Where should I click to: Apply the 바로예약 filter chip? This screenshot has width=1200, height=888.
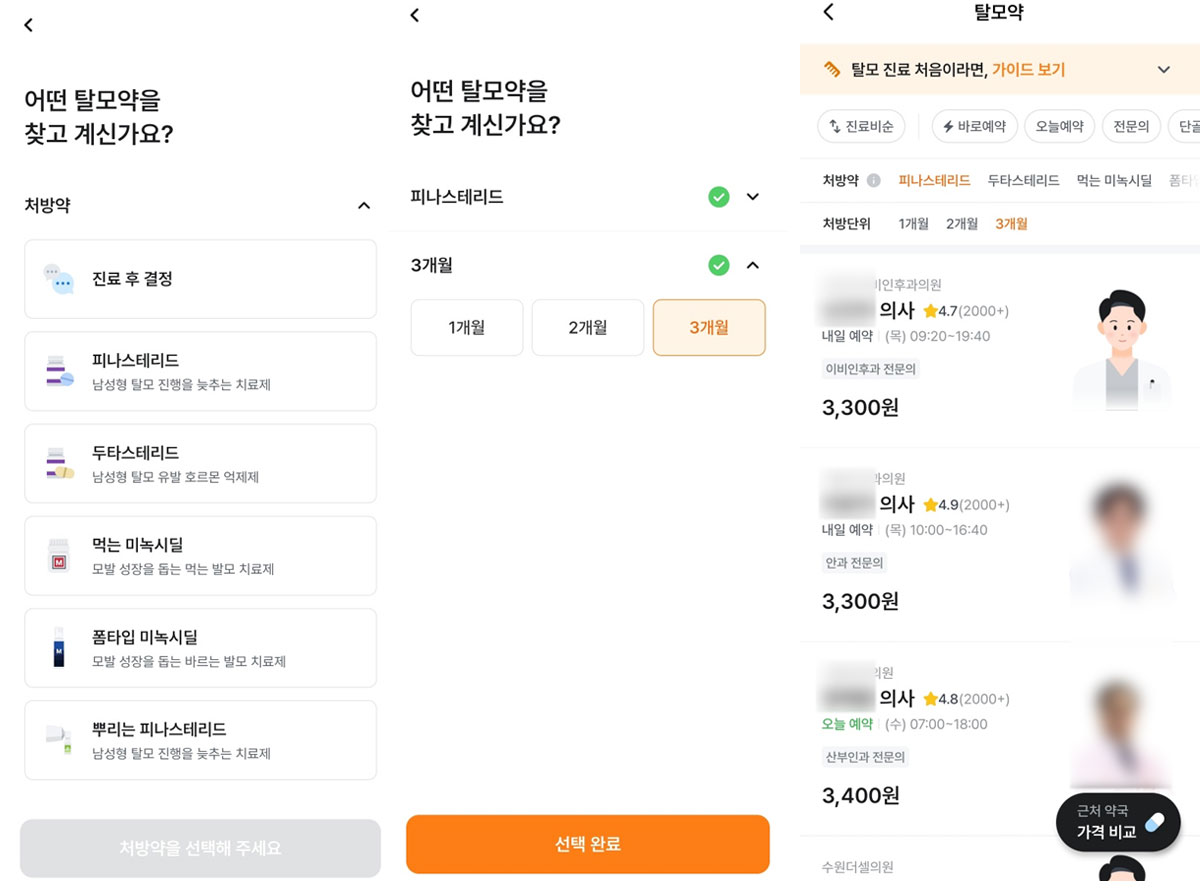tap(975, 127)
